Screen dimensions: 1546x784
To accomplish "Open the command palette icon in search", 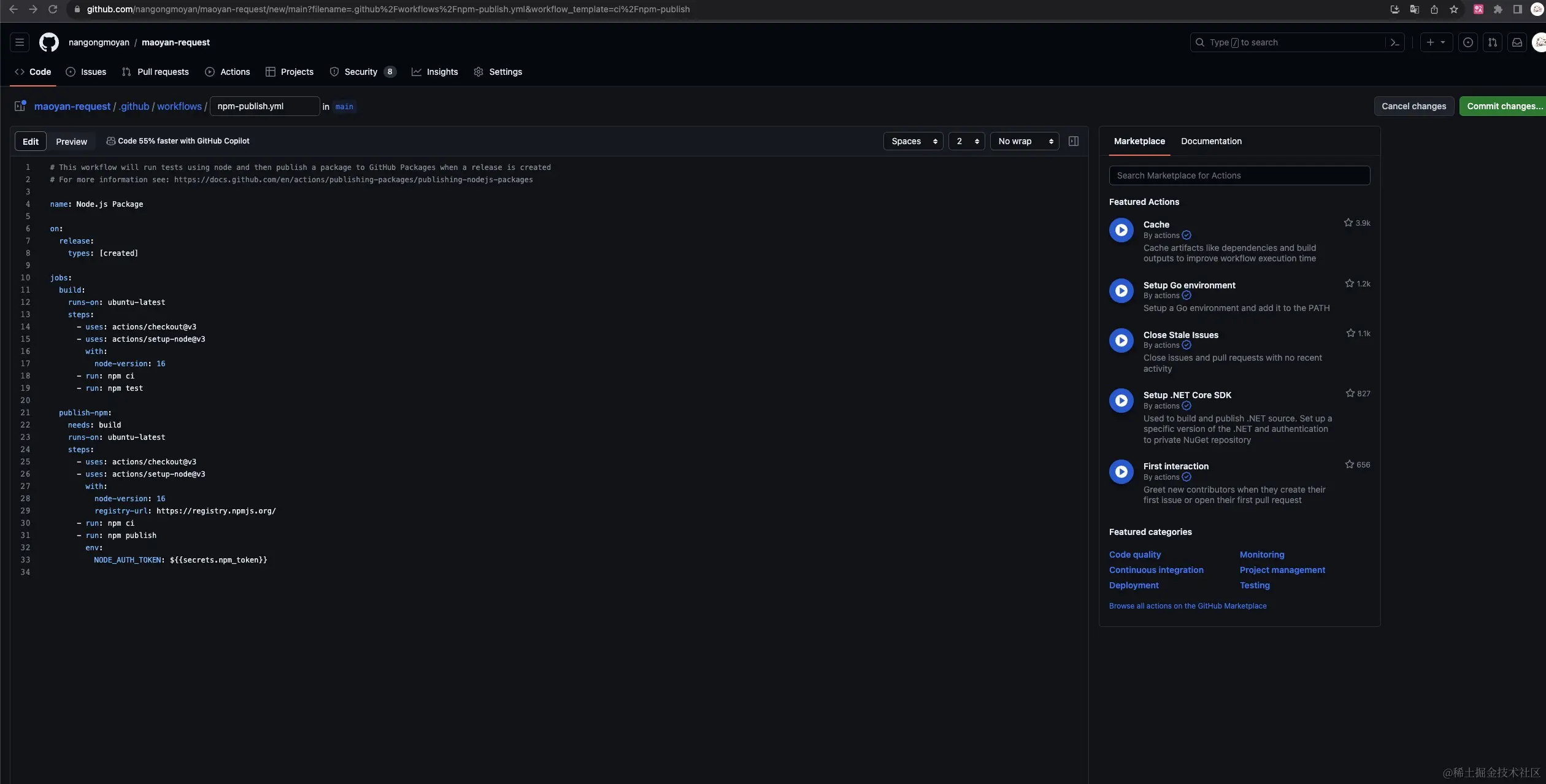I will tap(1394, 42).
